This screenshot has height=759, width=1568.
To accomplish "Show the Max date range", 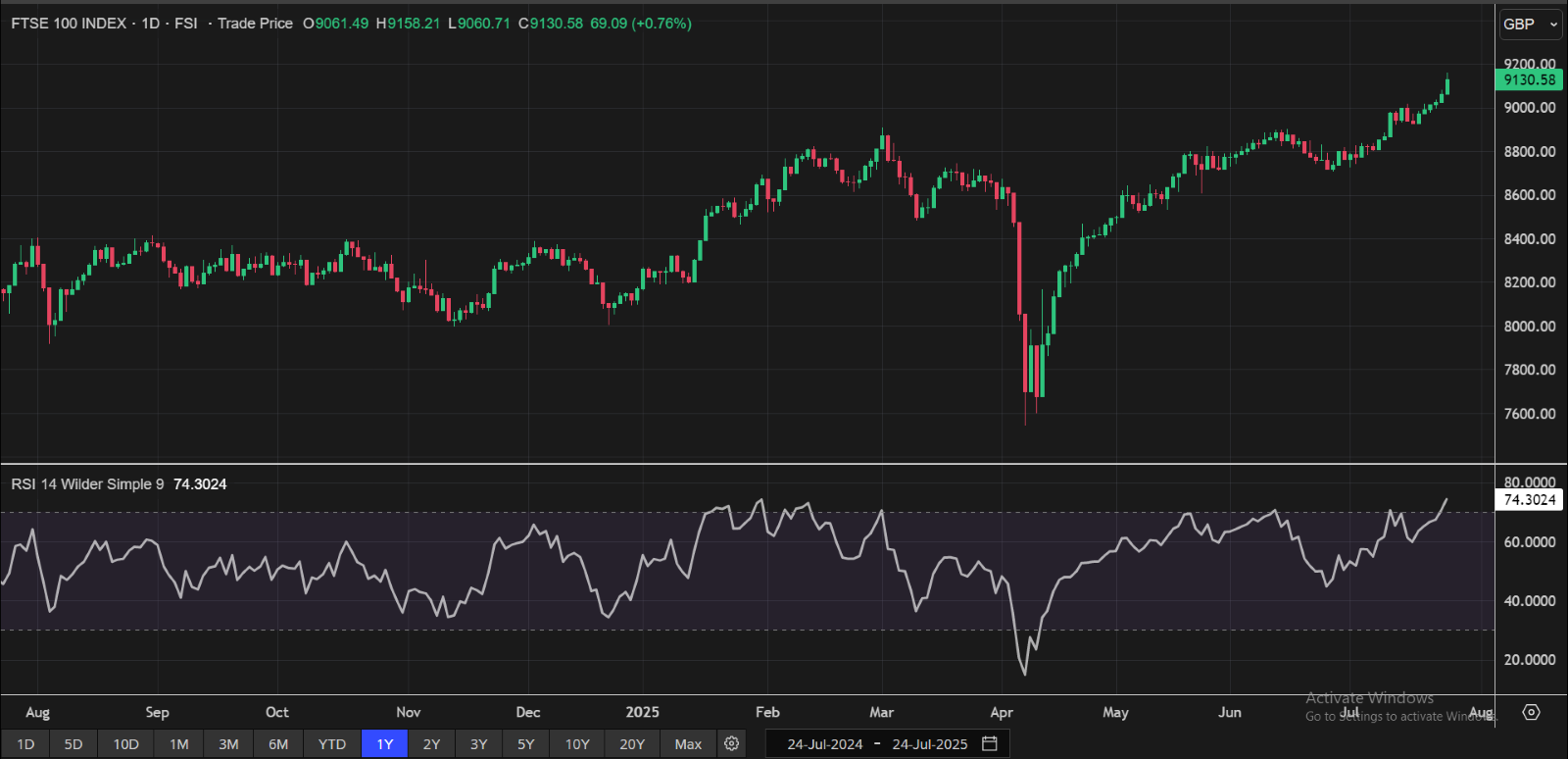I will point(688,744).
